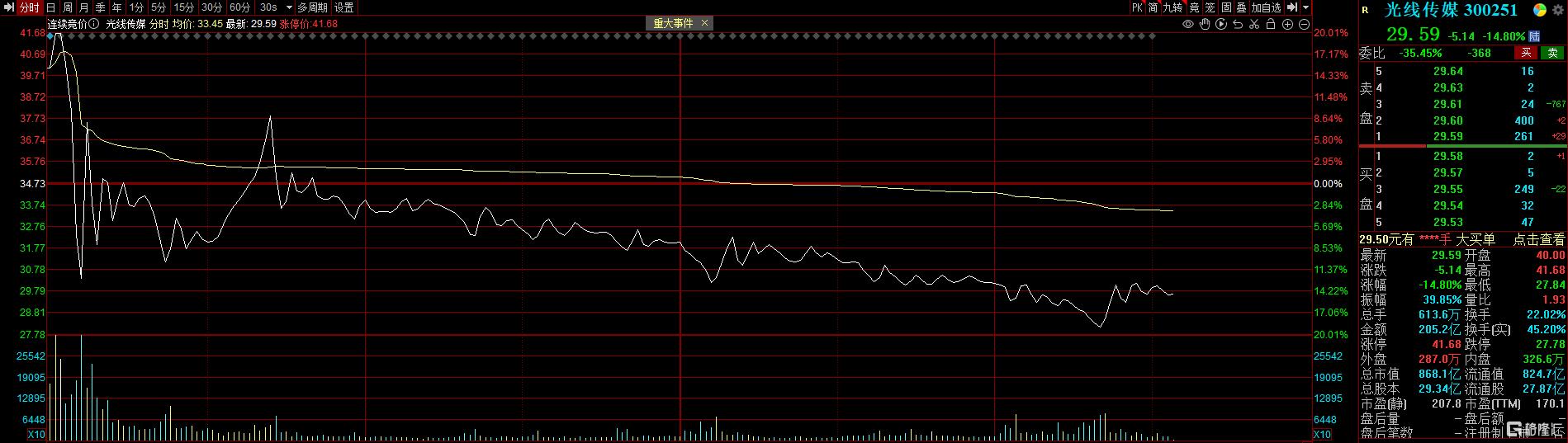Open the 设置 chart settings
The width and height of the screenshot is (1568, 443).
tap(344, 7)
